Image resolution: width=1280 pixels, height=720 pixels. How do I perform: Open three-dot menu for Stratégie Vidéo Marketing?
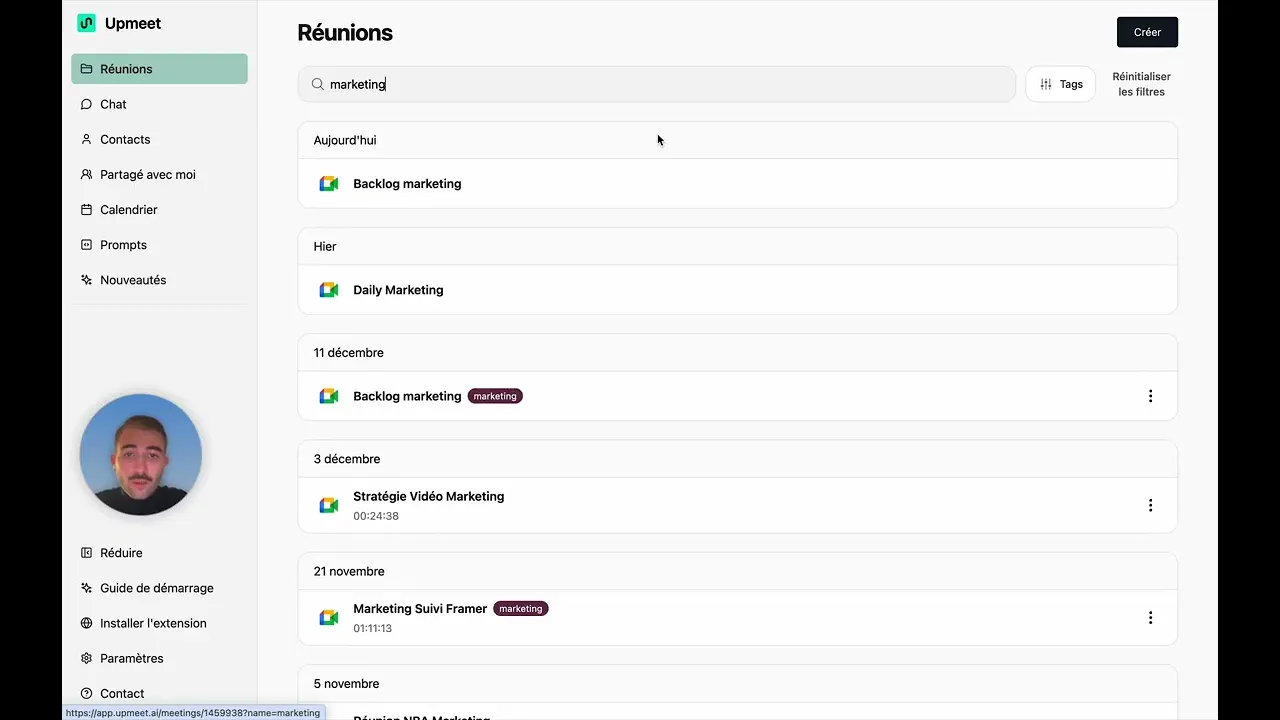tap(1150, 505)
